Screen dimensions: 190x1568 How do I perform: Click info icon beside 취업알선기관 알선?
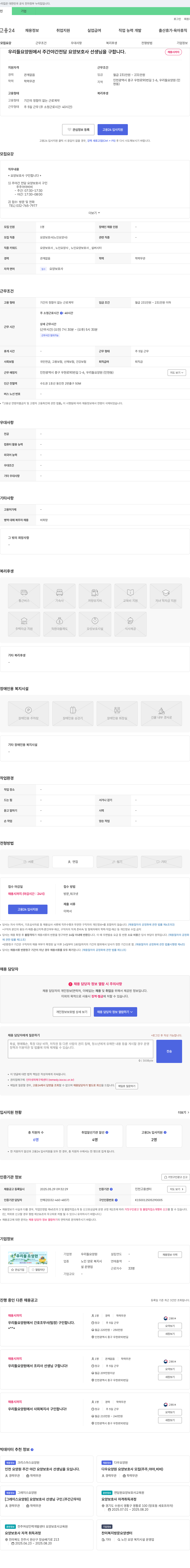[x=107, y=1132]
